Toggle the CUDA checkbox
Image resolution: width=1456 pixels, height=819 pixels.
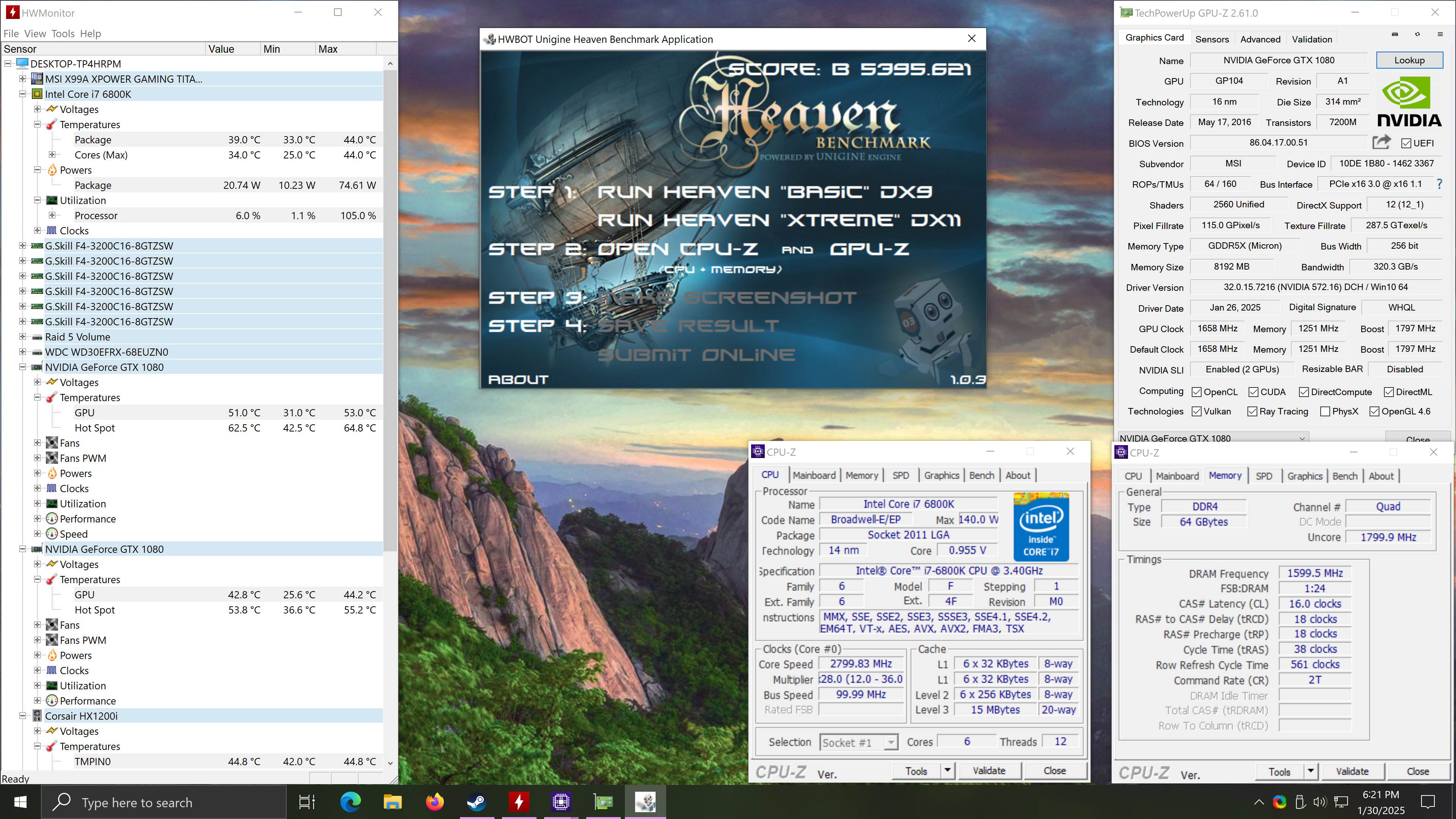point(1253,392)
